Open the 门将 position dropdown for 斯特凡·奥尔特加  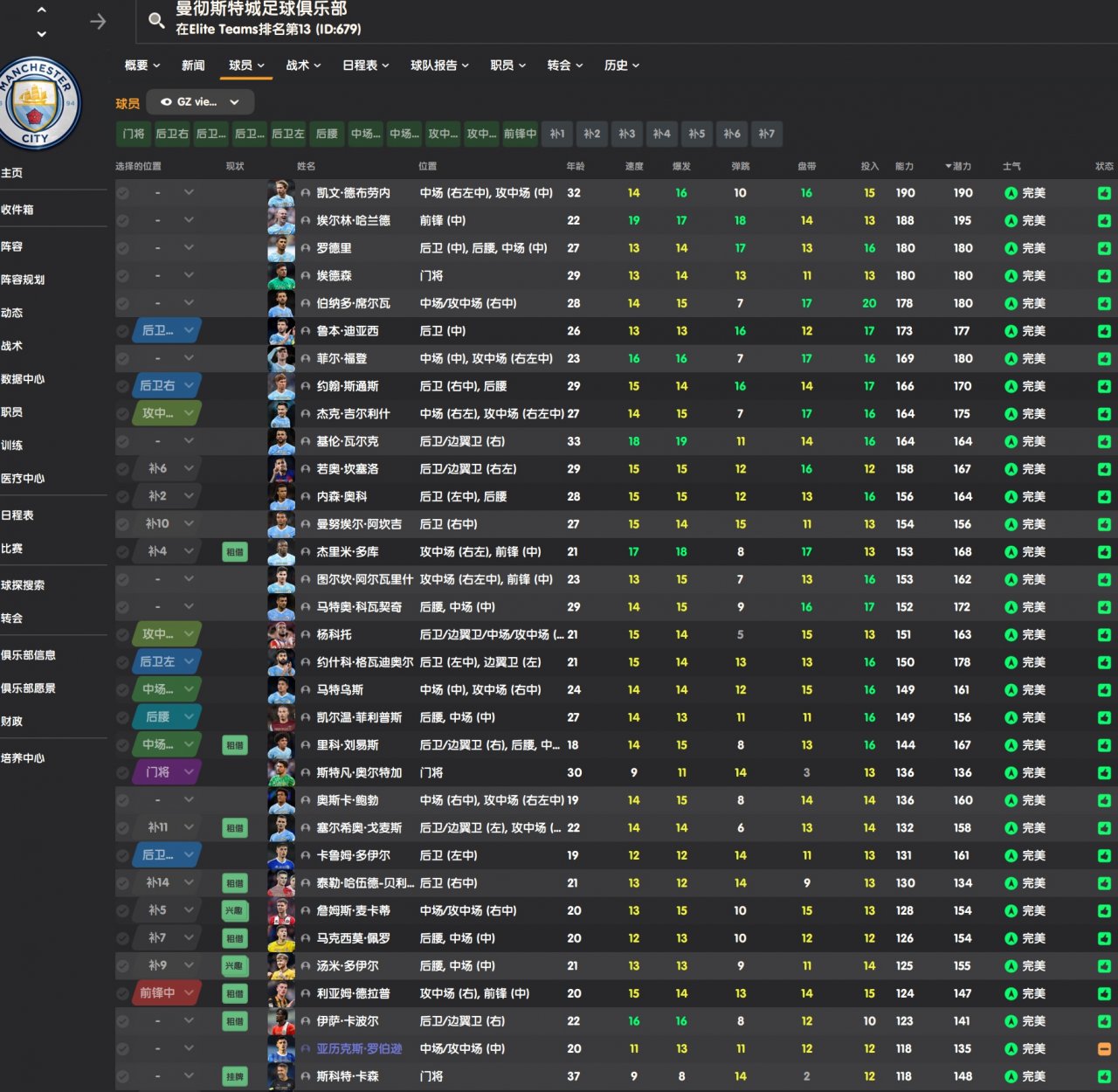point(168,773)
